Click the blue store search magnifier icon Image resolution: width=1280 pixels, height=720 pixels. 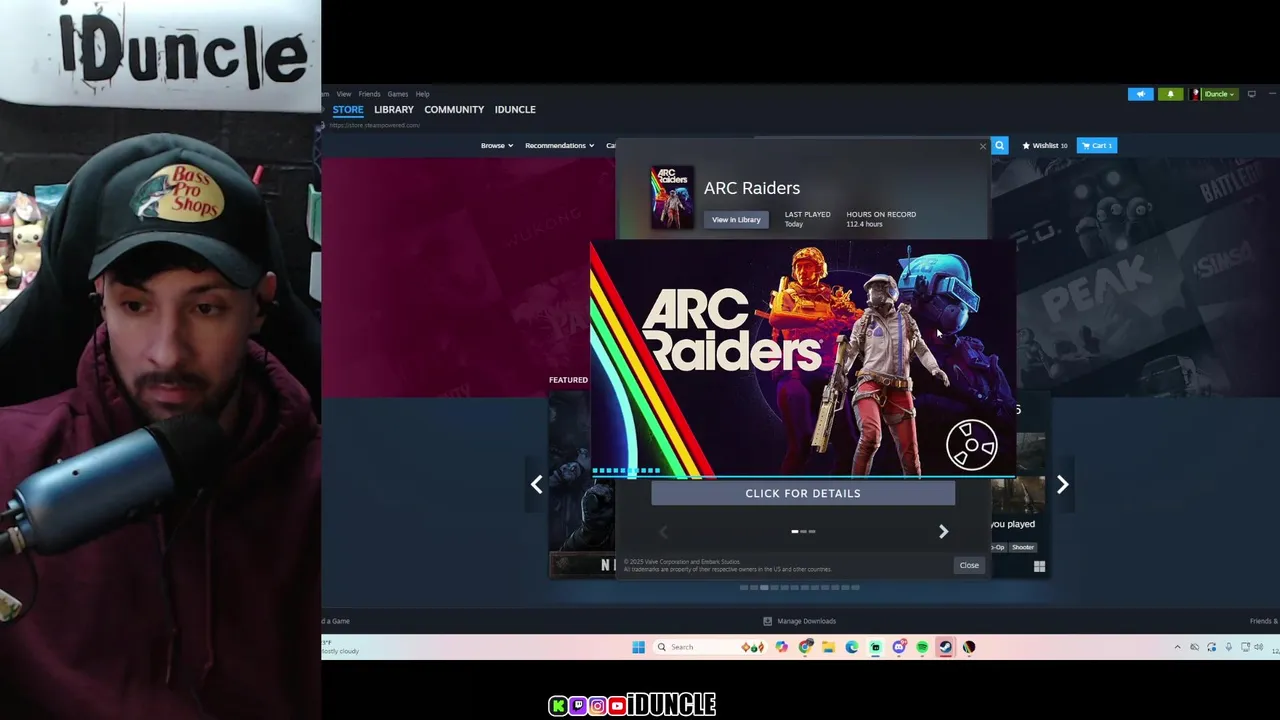(999, 145)
